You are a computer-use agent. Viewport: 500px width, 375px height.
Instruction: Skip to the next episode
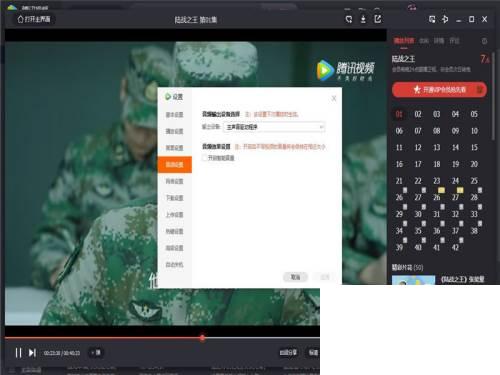32,353
